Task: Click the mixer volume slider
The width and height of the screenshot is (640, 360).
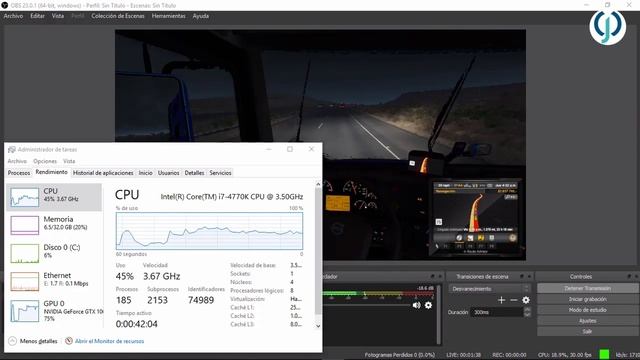Action: tap(367, 305)
